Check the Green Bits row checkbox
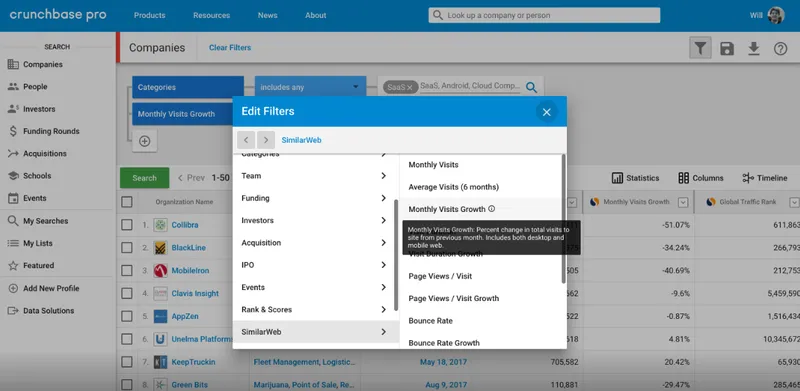This screenshot has height=391, width=800. (127, 385)
